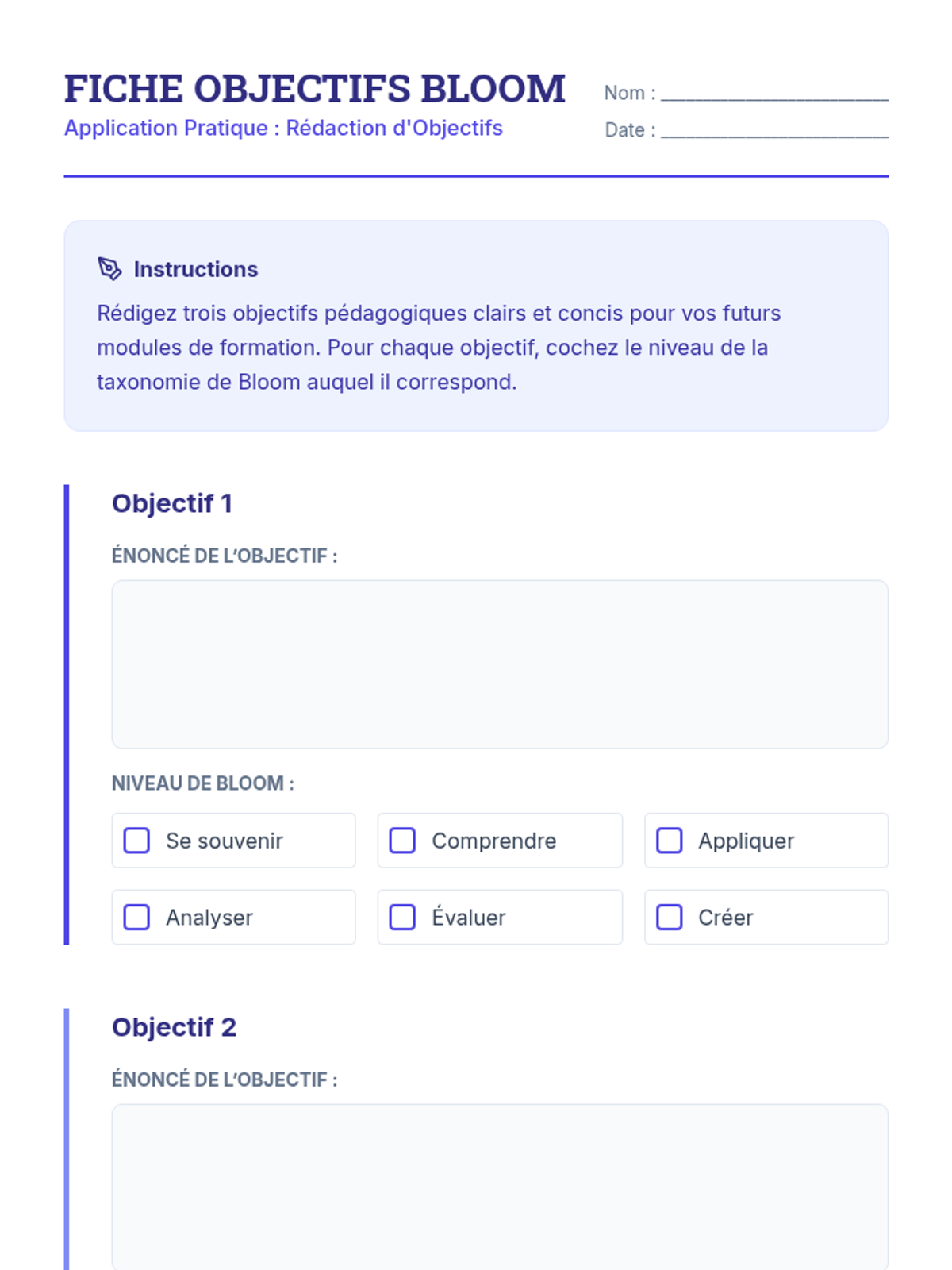Click Objectif 1 statement text box
The width and height of the screenshot is (952, 1270).
500,664
